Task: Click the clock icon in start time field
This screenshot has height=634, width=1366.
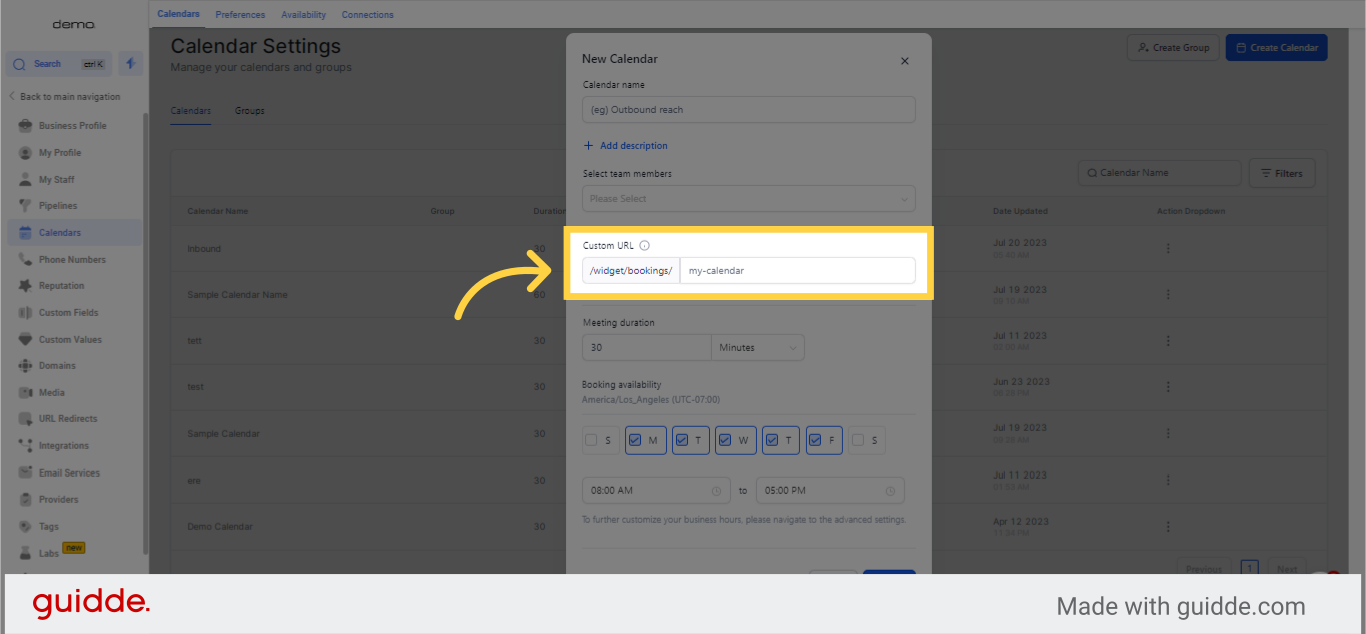Action: tap(716, 491)
